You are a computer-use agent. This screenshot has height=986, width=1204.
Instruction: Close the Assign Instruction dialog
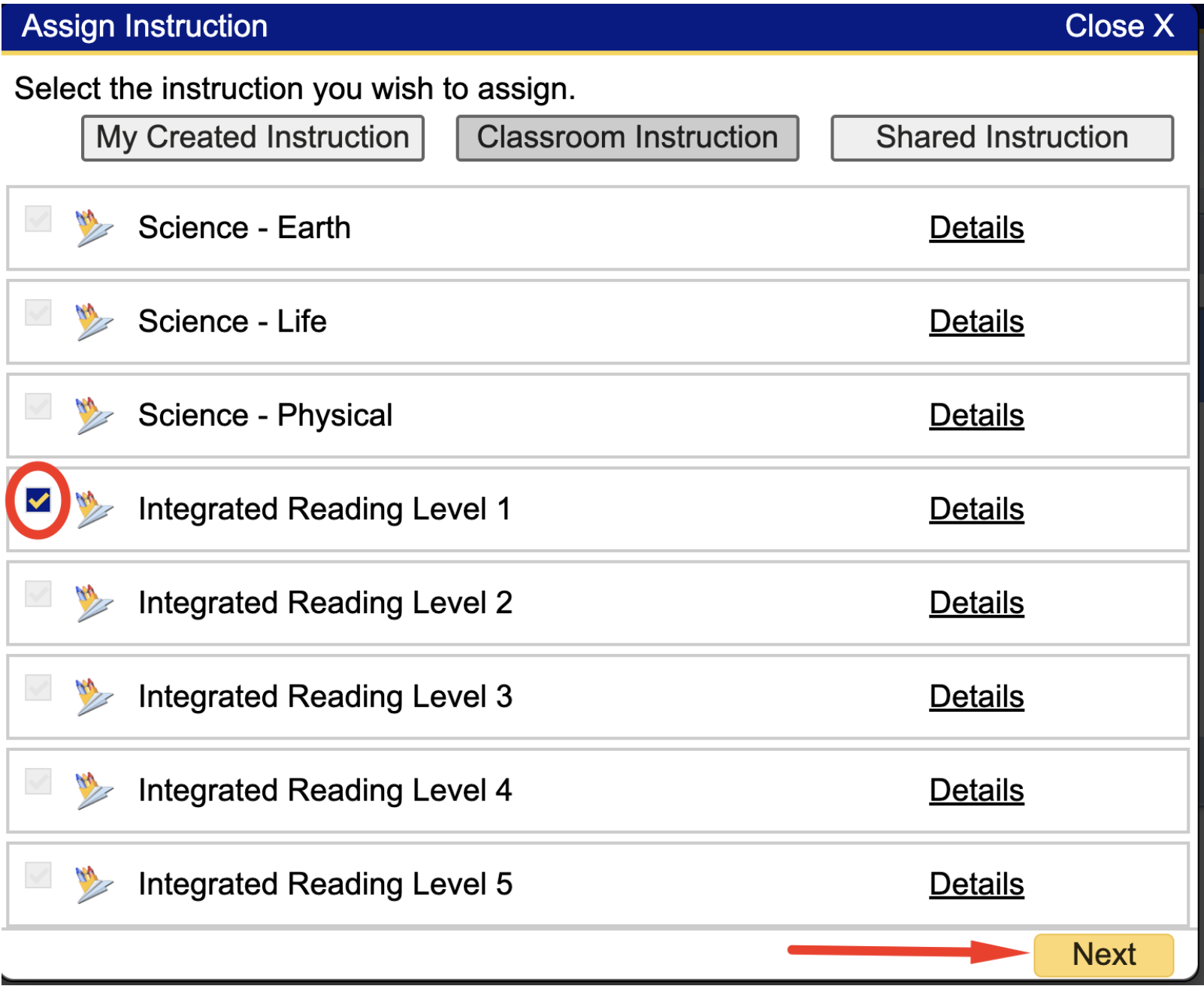[1121, 25]
